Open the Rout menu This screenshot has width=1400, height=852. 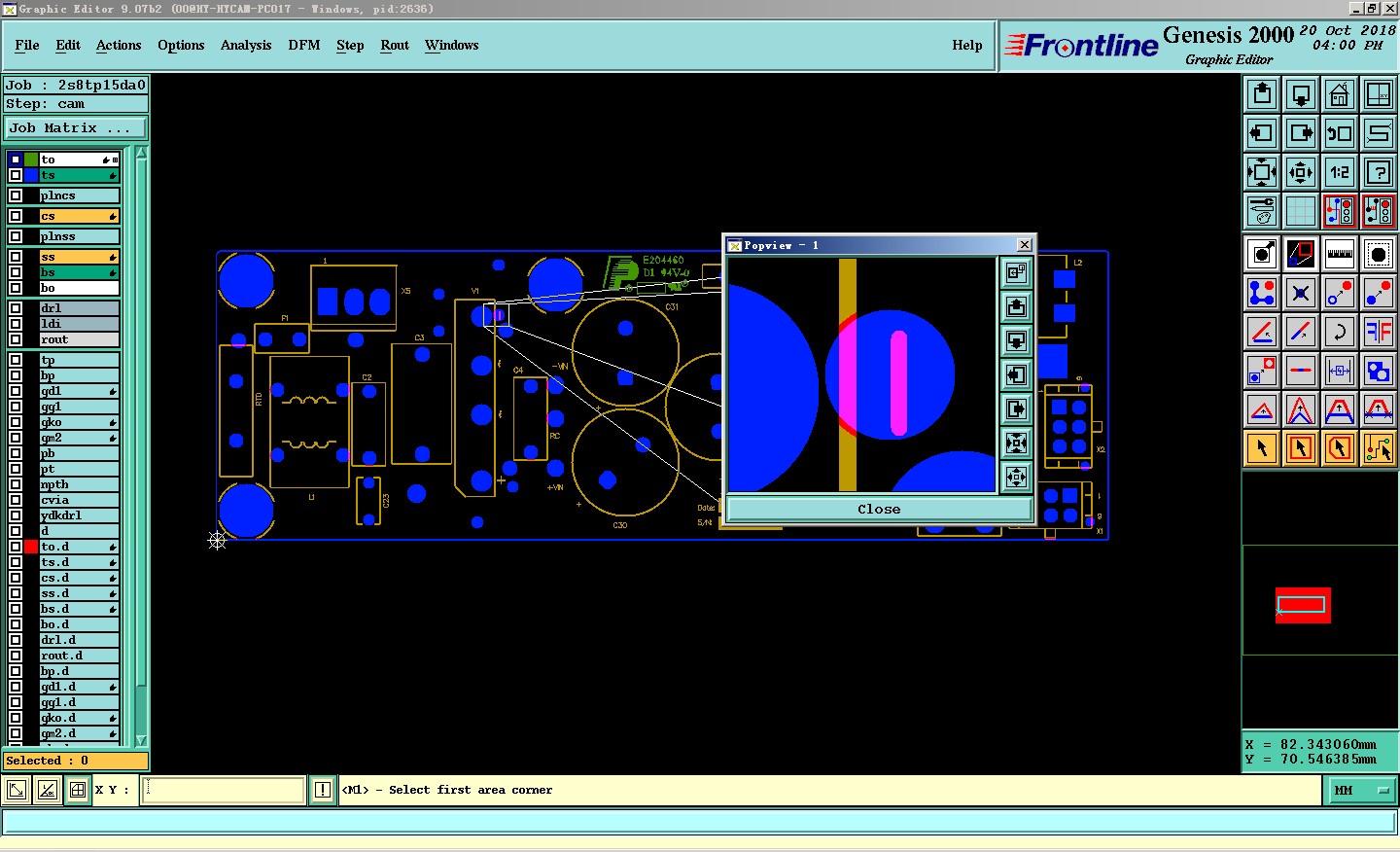click(395, 45)
